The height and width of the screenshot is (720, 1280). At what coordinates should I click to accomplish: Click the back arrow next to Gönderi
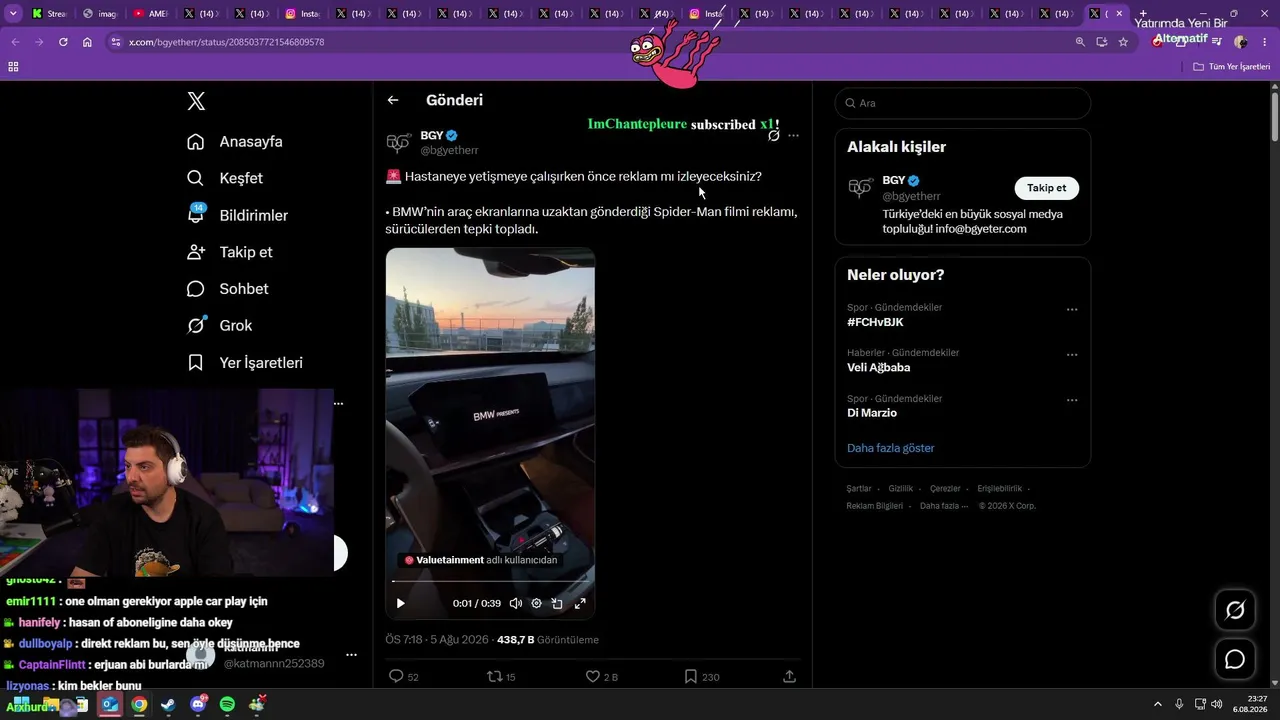point(393,100)
